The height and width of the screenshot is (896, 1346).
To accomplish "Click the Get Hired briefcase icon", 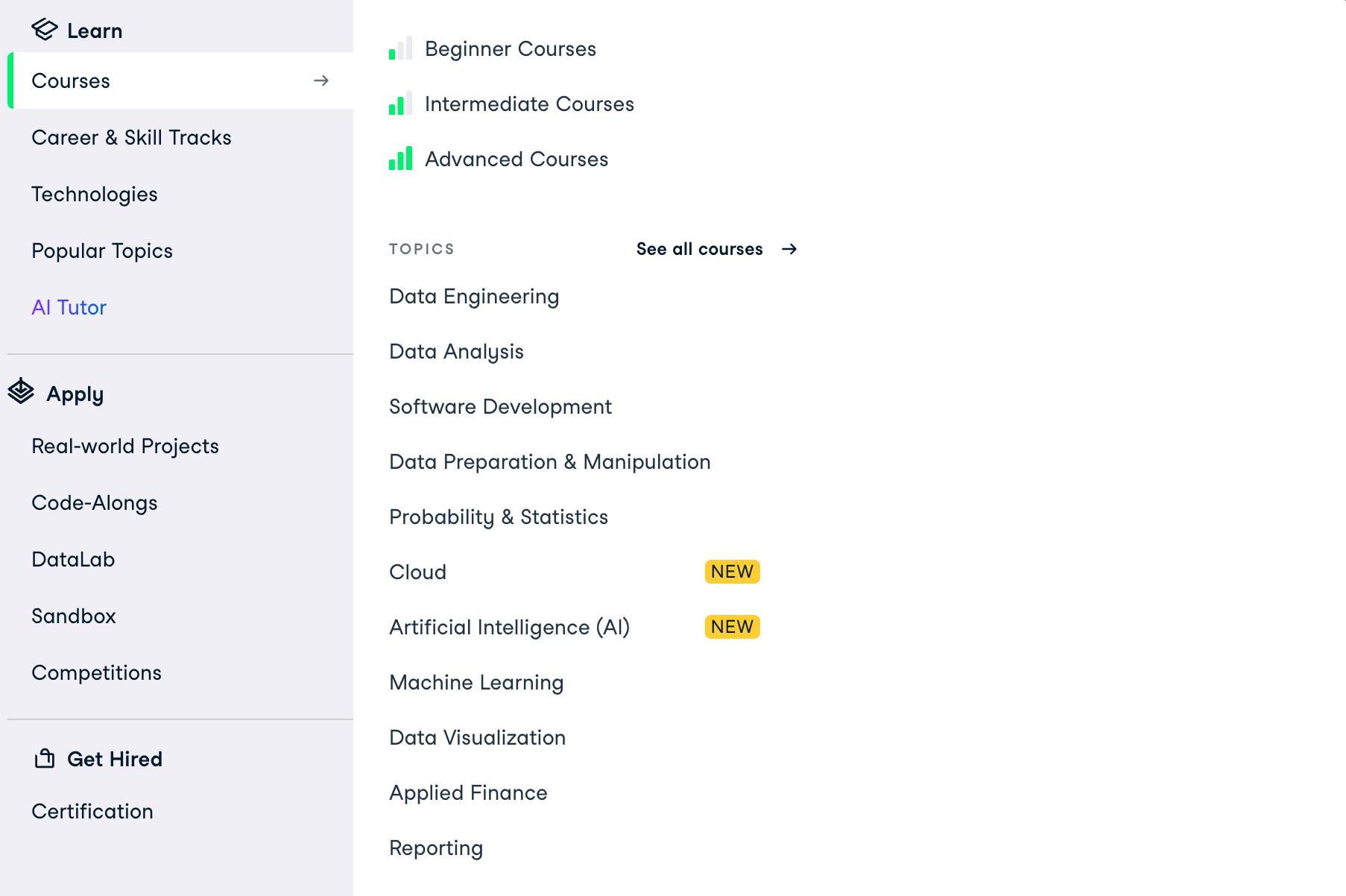I will (x=45, y=759).
